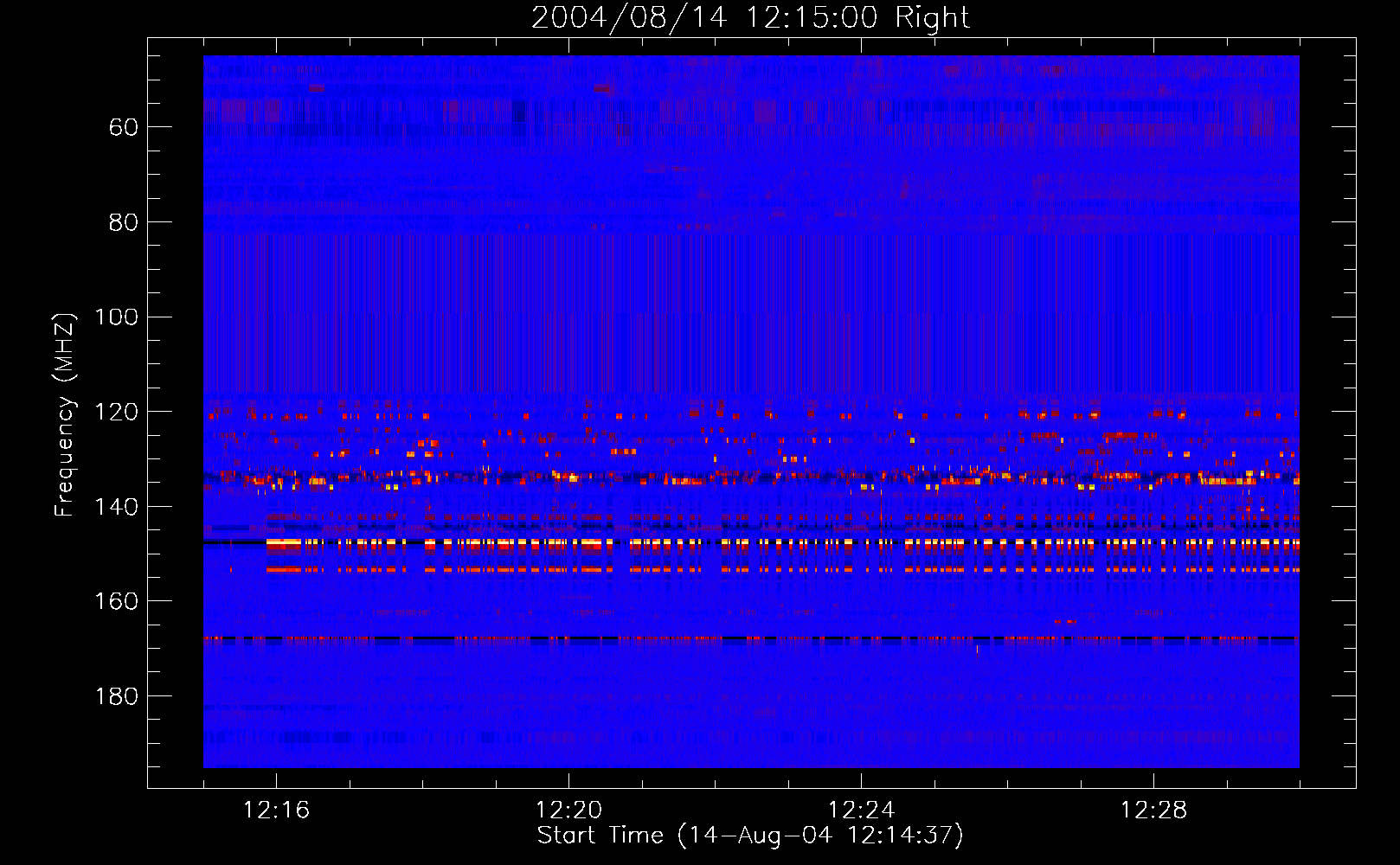Click the 60 frequency tick label
The height and width of the screenshot is (865, 1400).
point(123,127)
